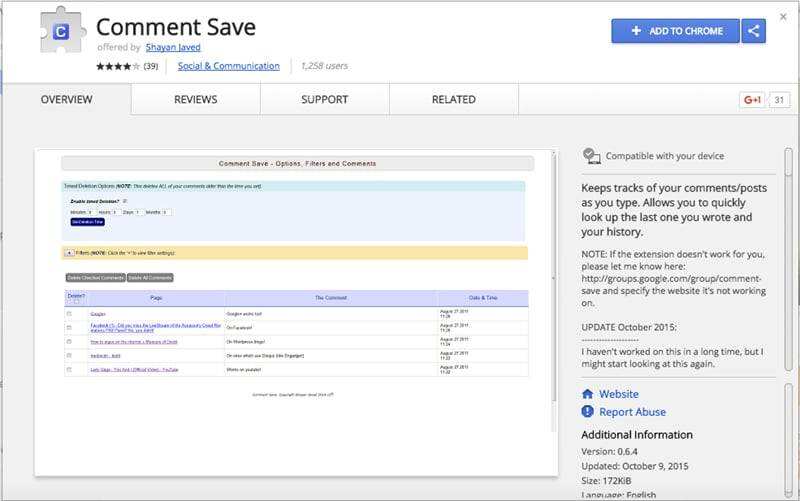Viewport: 800px width, 501px height.
Task: Check the delete box for Google row
Action: click(69, 314)
